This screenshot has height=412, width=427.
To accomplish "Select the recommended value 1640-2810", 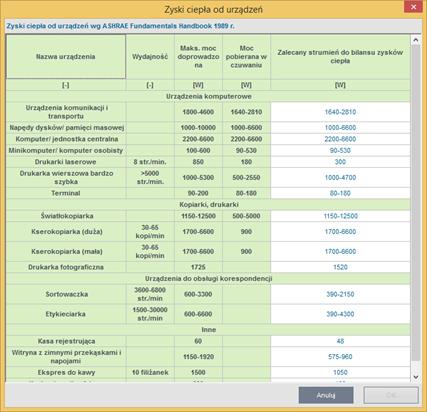I will pyautogui.click(x=340, y=112).
